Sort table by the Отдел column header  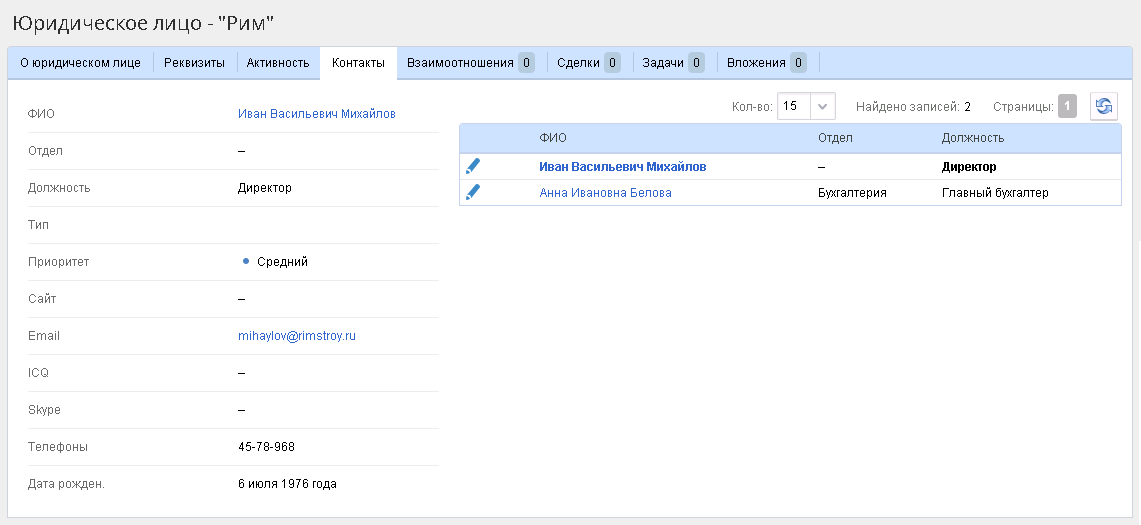[x=835, y=138]
